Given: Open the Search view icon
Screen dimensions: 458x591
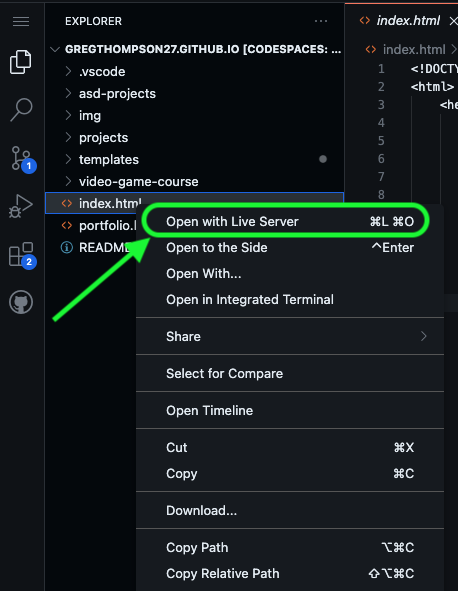Looking at the screenshot, I should (21, 109).
